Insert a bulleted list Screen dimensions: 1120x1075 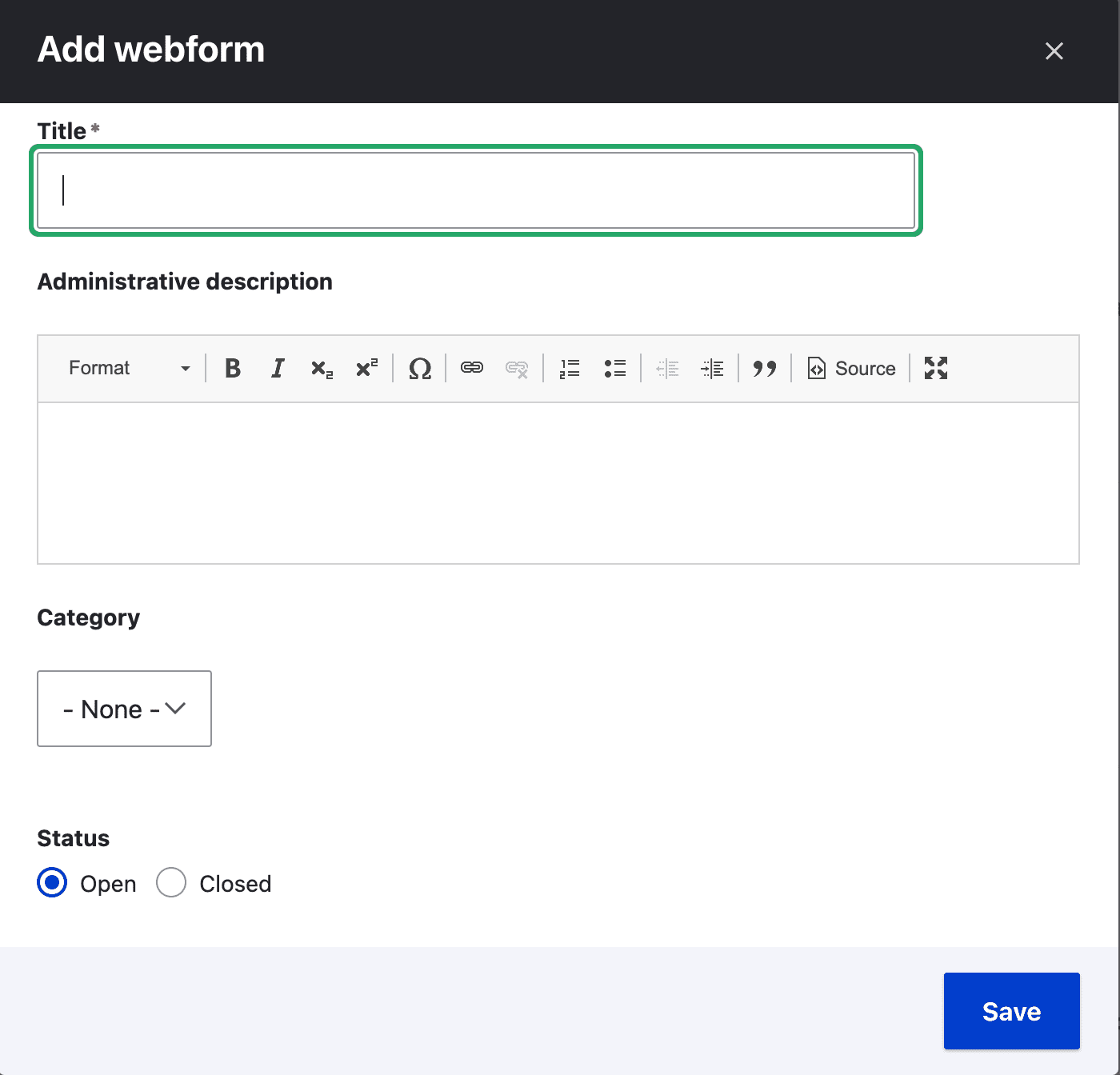pyautogui.click(x=615, y=368)
